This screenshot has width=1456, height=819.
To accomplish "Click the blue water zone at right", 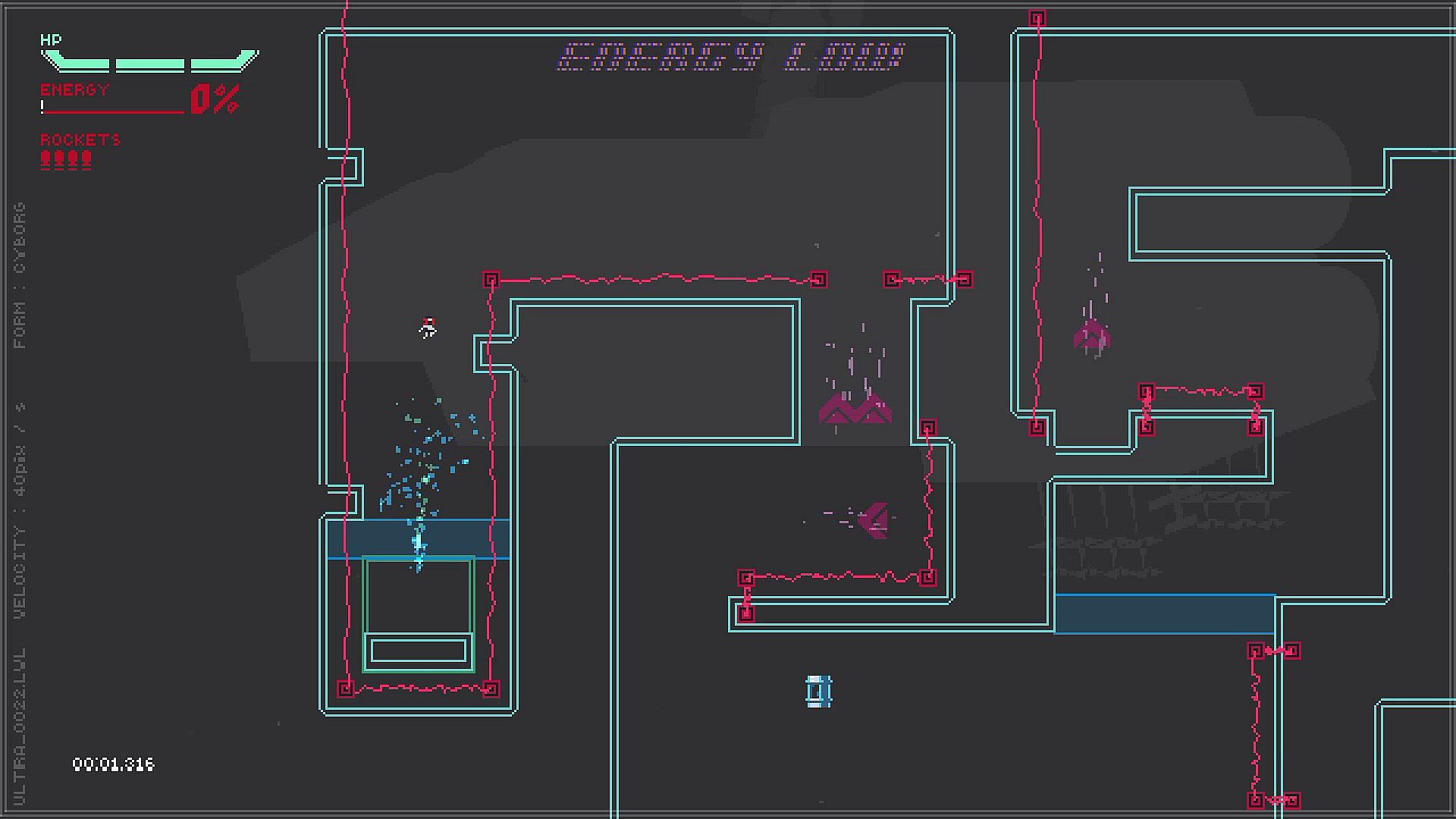I will pos(1164,614).
